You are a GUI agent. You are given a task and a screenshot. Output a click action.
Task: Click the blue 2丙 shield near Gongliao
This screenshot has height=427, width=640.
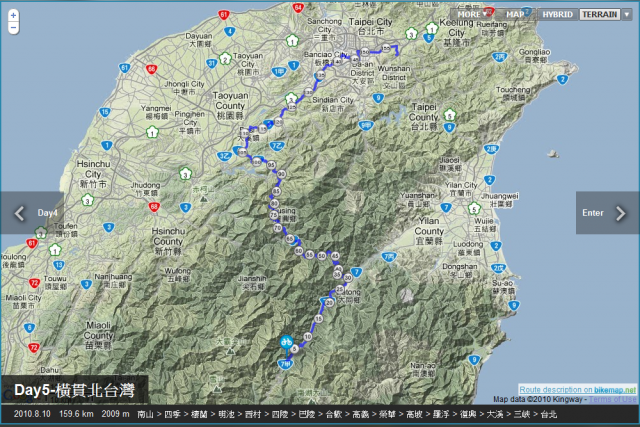pos(500,57)
